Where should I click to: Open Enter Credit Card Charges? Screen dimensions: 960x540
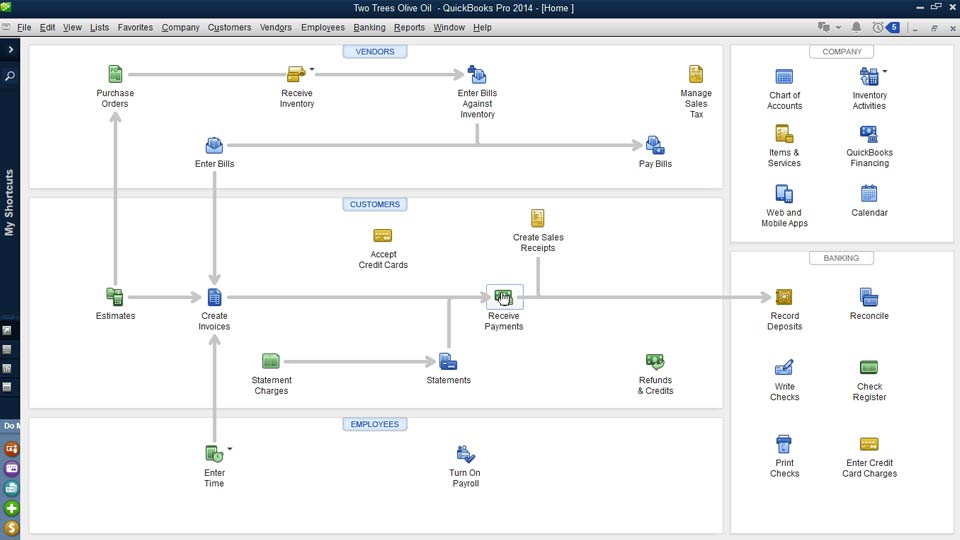[x=869, y=444]
